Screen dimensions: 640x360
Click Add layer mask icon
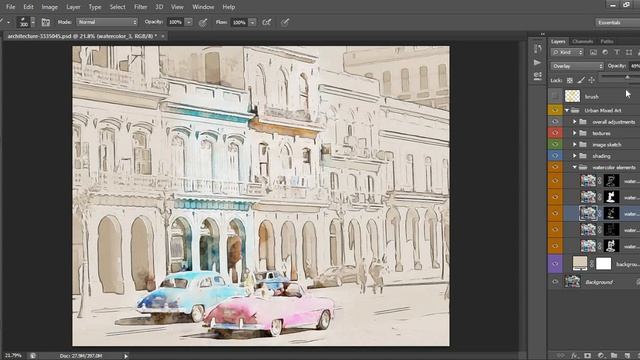click(587, 356)
